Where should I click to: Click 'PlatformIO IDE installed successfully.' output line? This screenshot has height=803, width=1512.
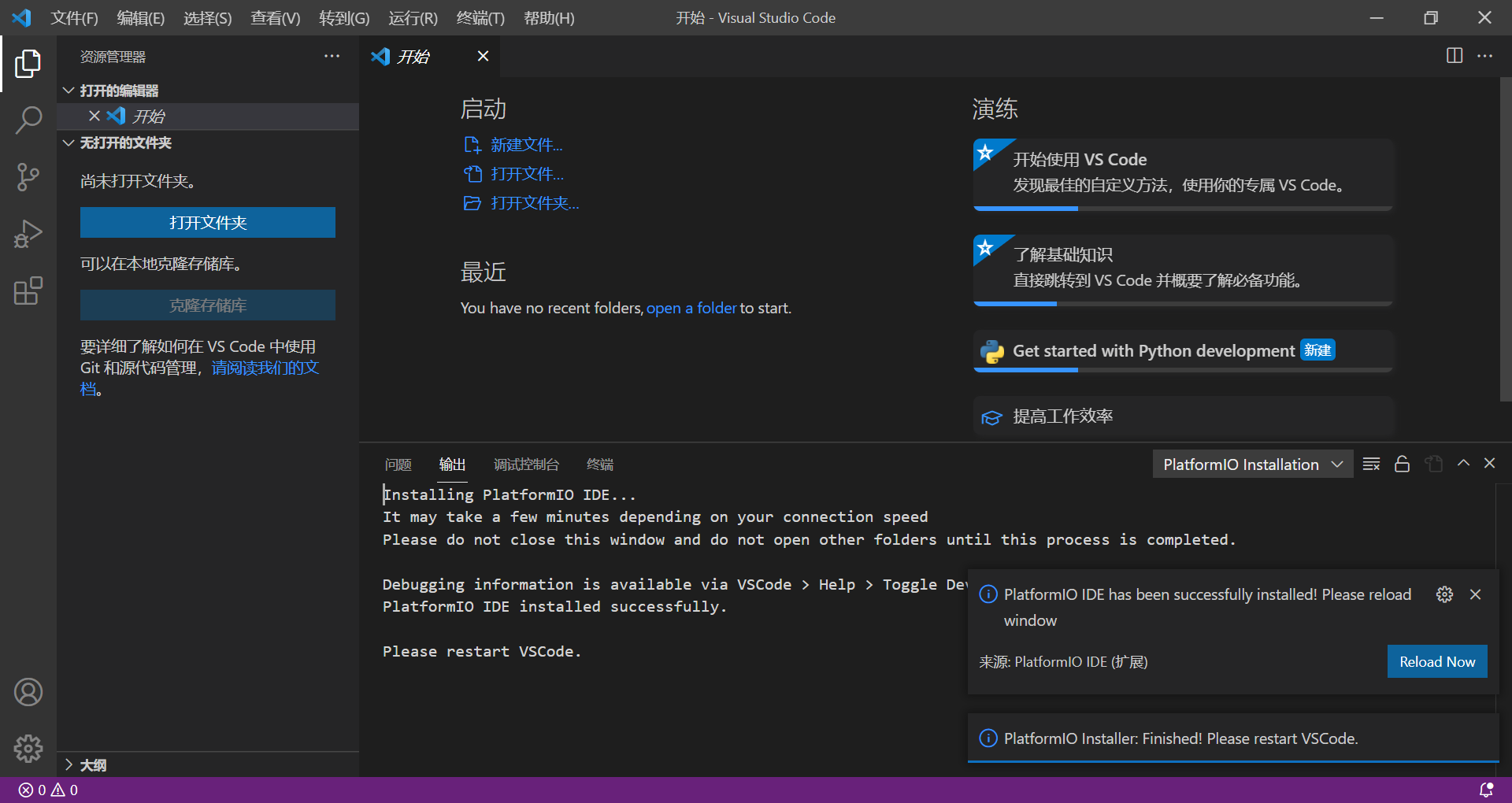(x=554, y=606)
